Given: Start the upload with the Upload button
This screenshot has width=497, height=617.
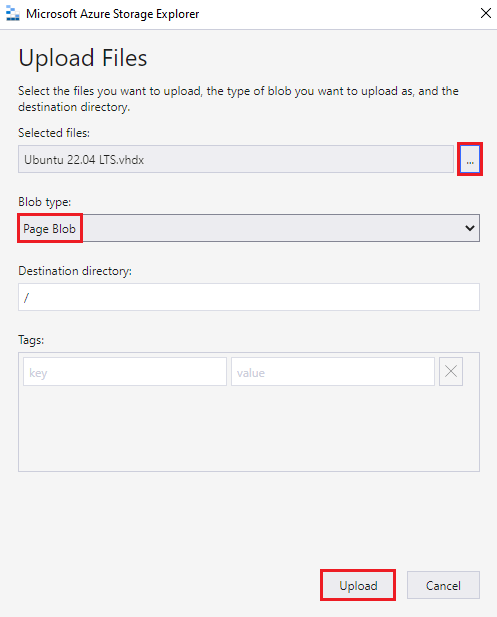Looking at the screenshot, I should (358, 585).
